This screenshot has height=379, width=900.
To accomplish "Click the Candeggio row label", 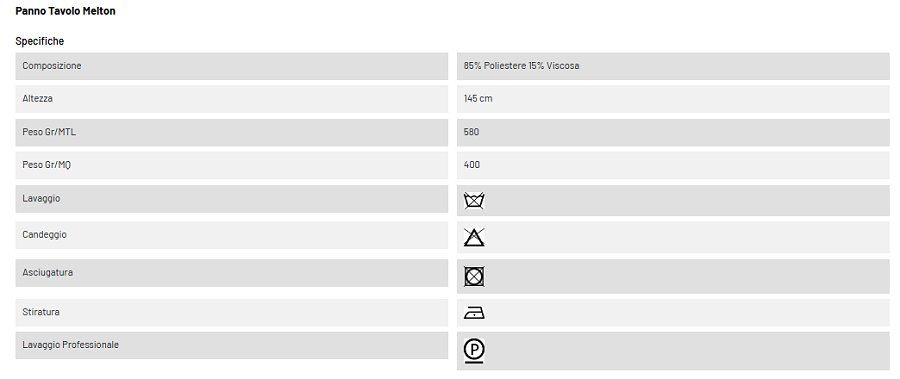I will pyautogui.click(x=44, y=235).
